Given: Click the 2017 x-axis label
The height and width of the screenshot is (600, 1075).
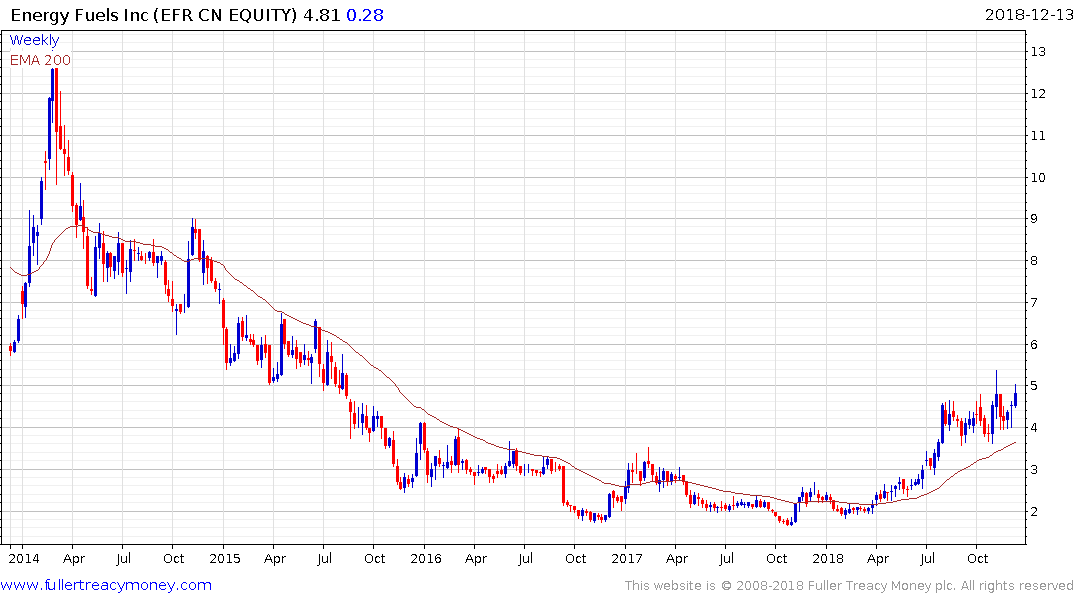Looking at the screenshot, I should [627, 558].
